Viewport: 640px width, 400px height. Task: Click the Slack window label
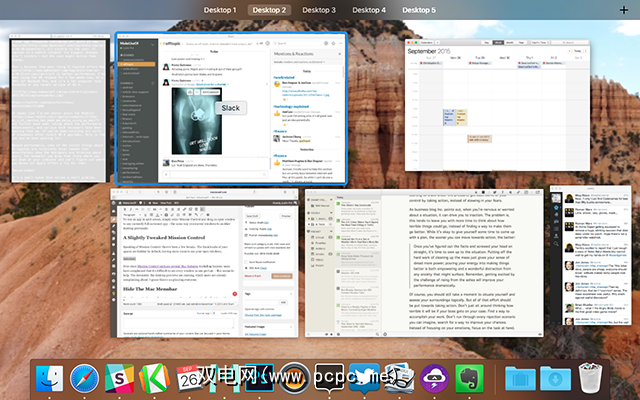tap(230, 107)
